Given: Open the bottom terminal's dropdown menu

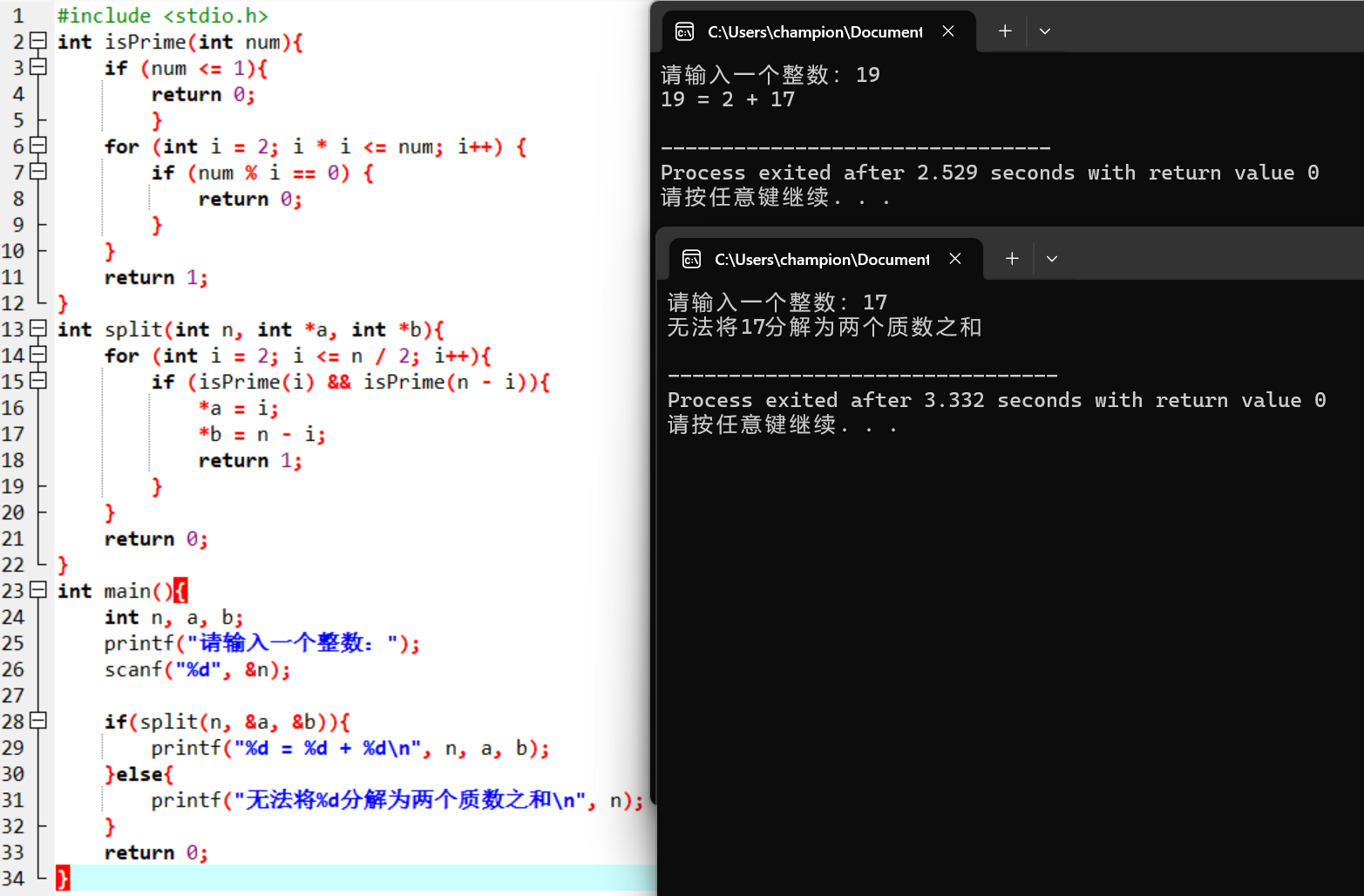Looking at the screenshot, I should [1051, 259].
